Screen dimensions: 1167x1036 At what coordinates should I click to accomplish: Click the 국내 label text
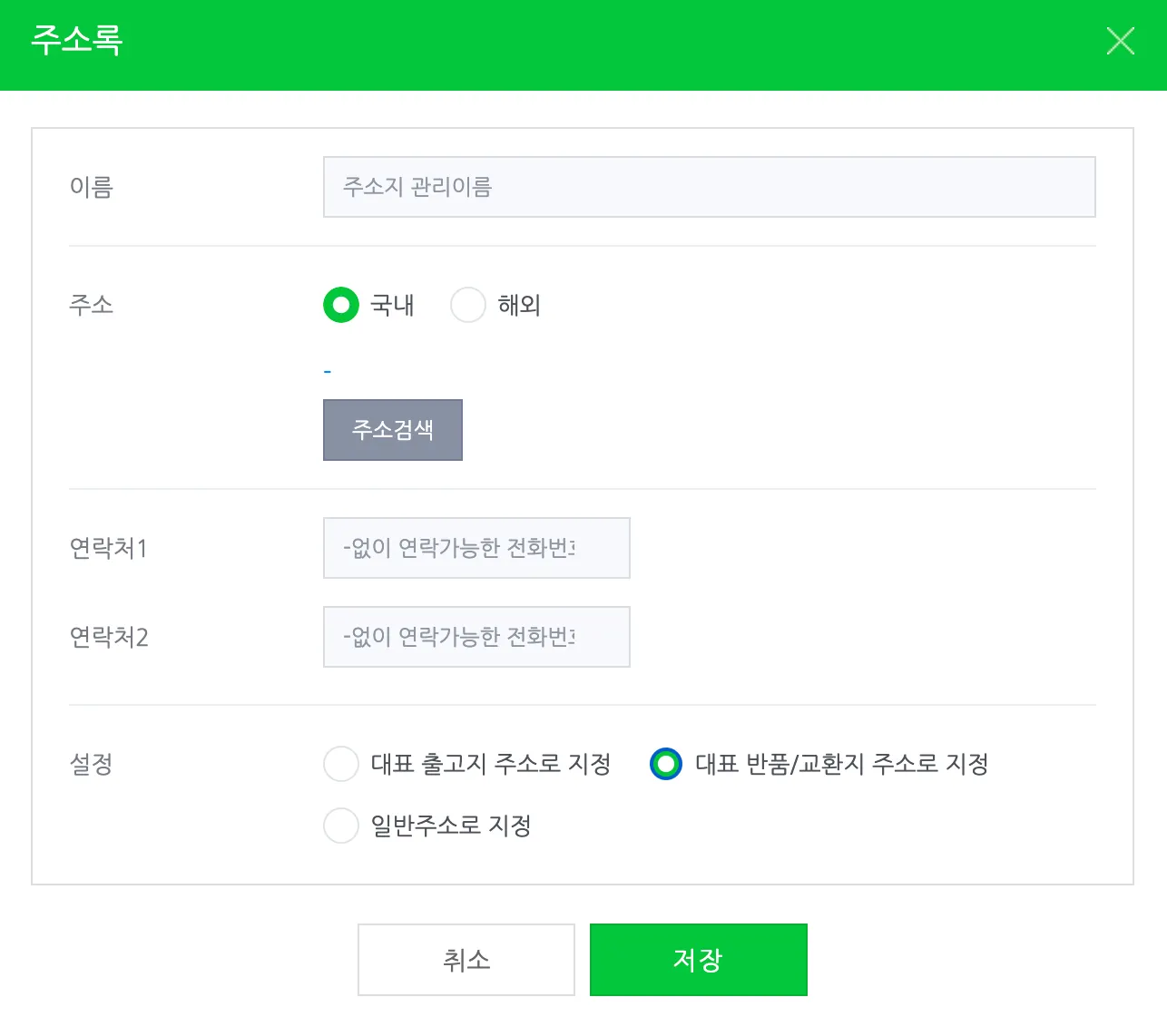pos(392,305)
